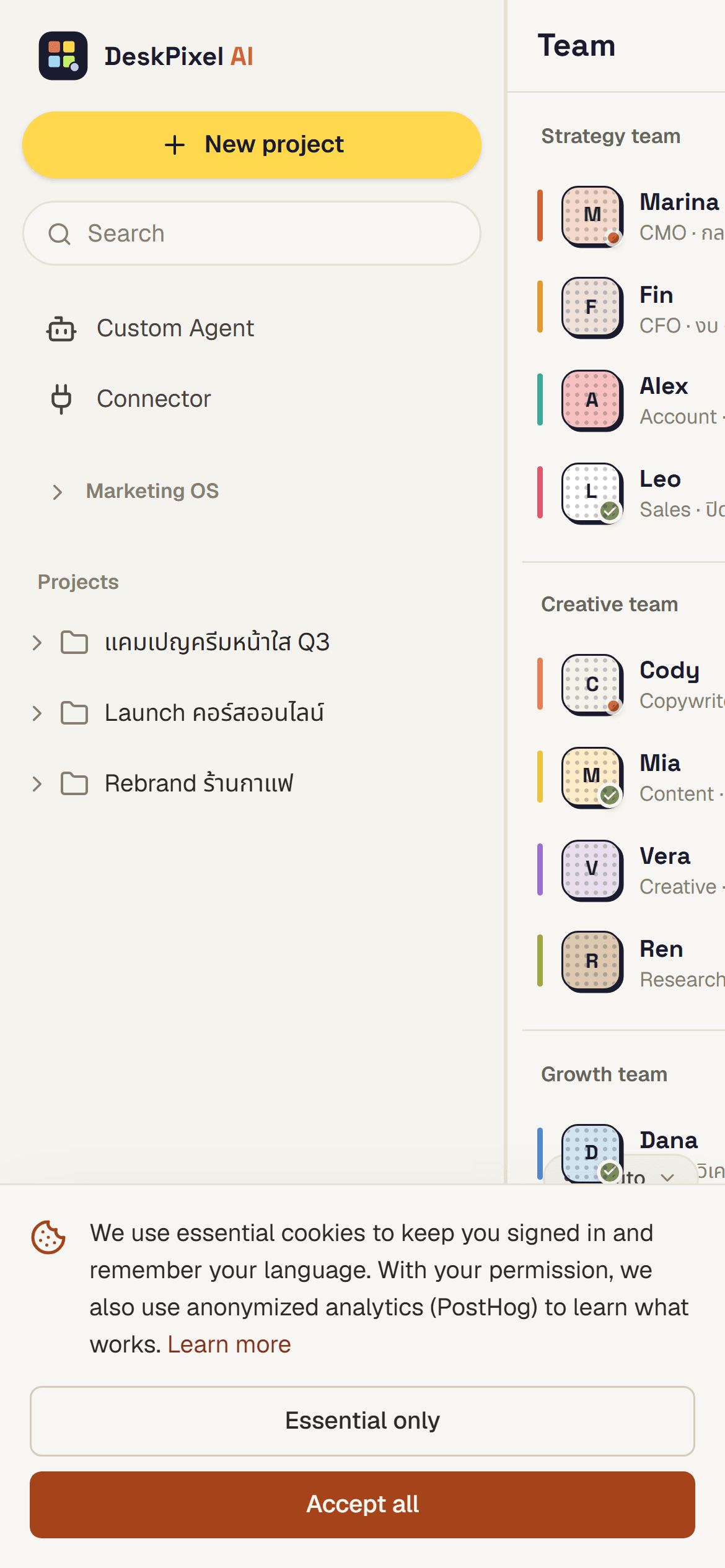Click the DeskPixel AI logo icon

63,56
